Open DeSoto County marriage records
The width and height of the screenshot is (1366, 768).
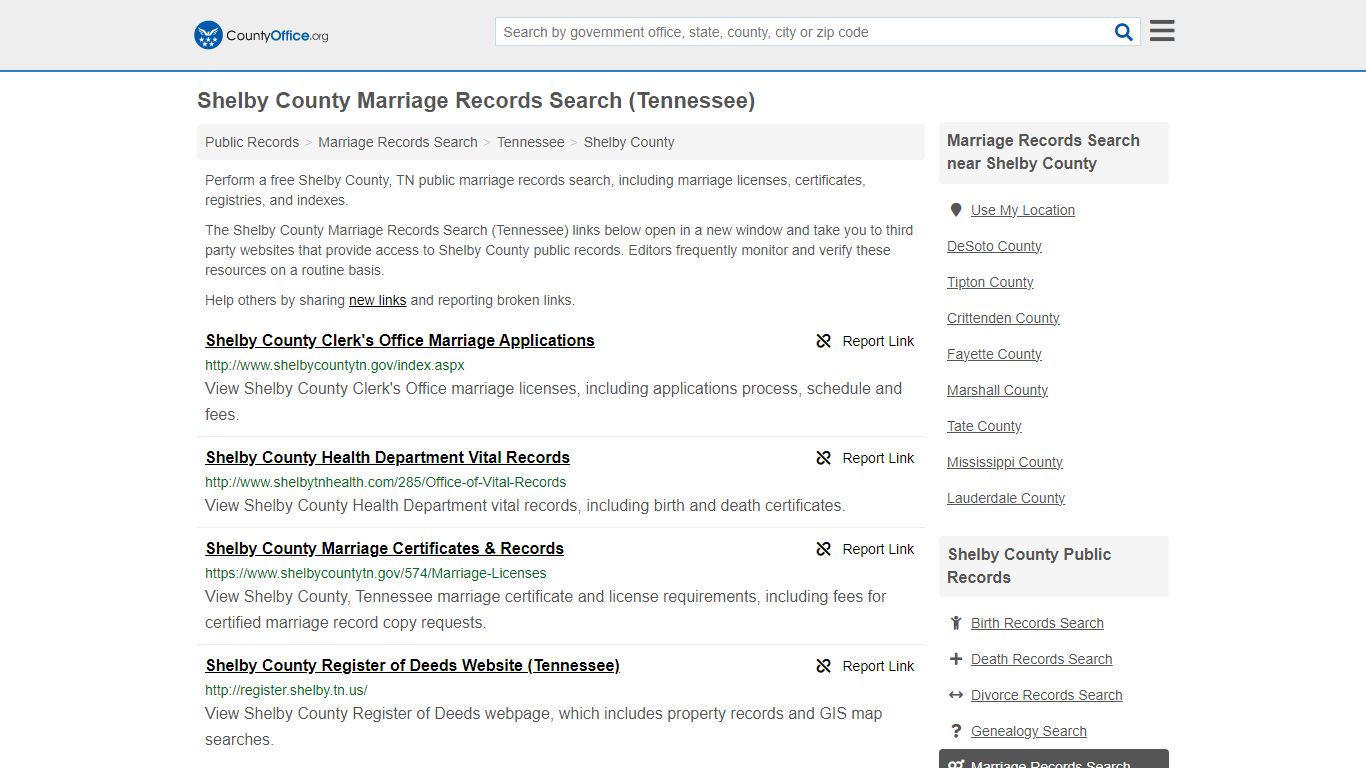(x=994, y=246)
